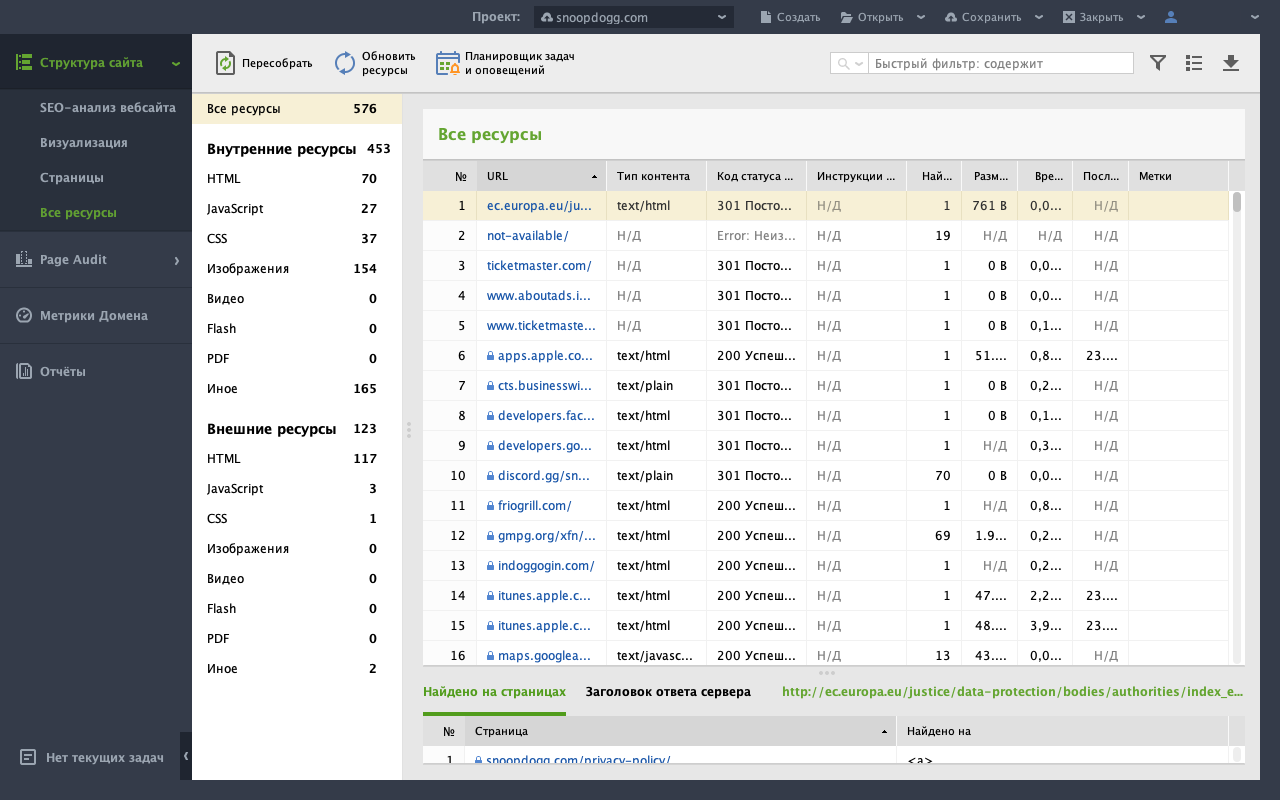Click the list view columns icon
Viewport: 1280px width, 800px height.
click(1194, 63)
